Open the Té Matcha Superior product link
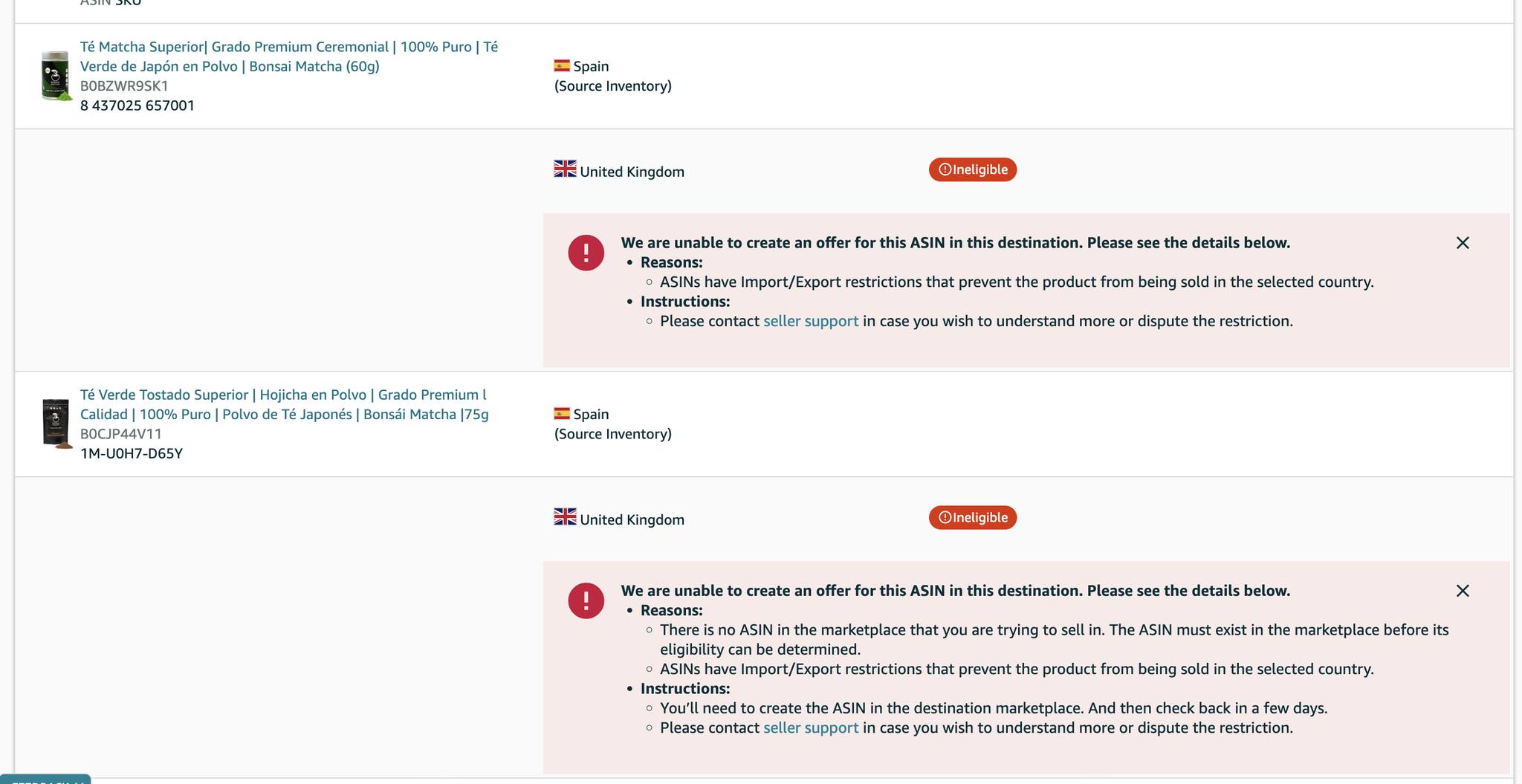Image resolution: width=1522 pixels, height=784 pixels. coord(289,56)
